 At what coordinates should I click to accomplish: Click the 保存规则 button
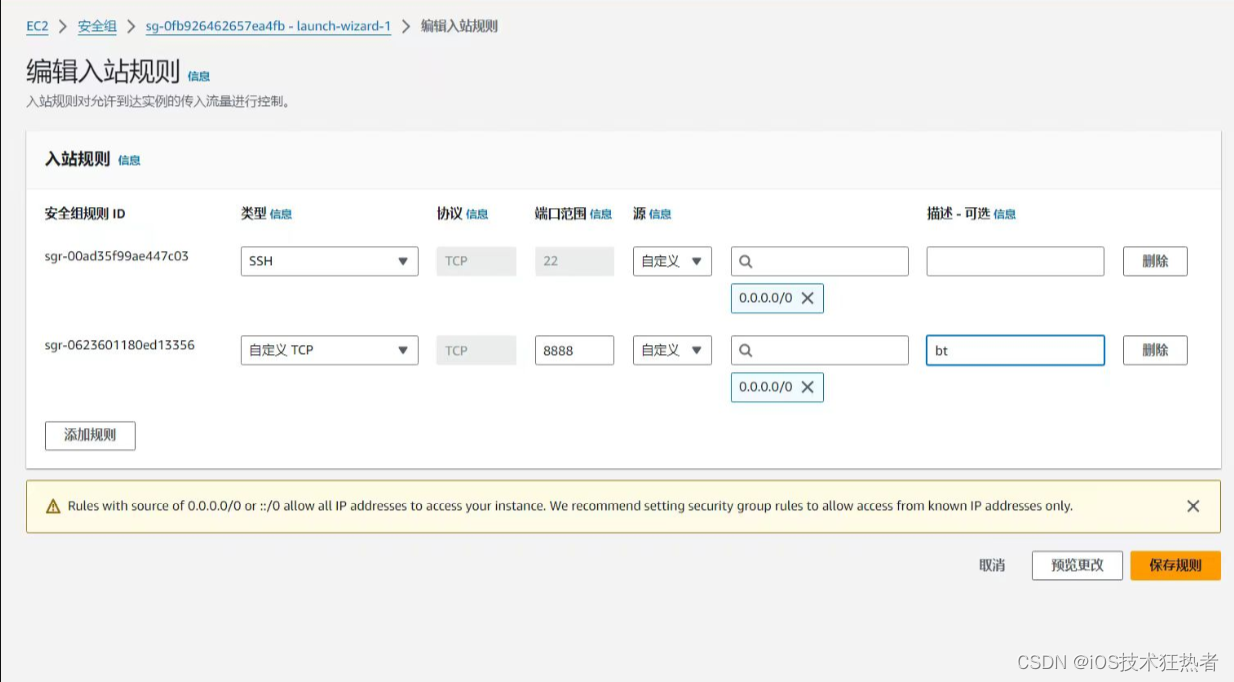click(1175, 565)
